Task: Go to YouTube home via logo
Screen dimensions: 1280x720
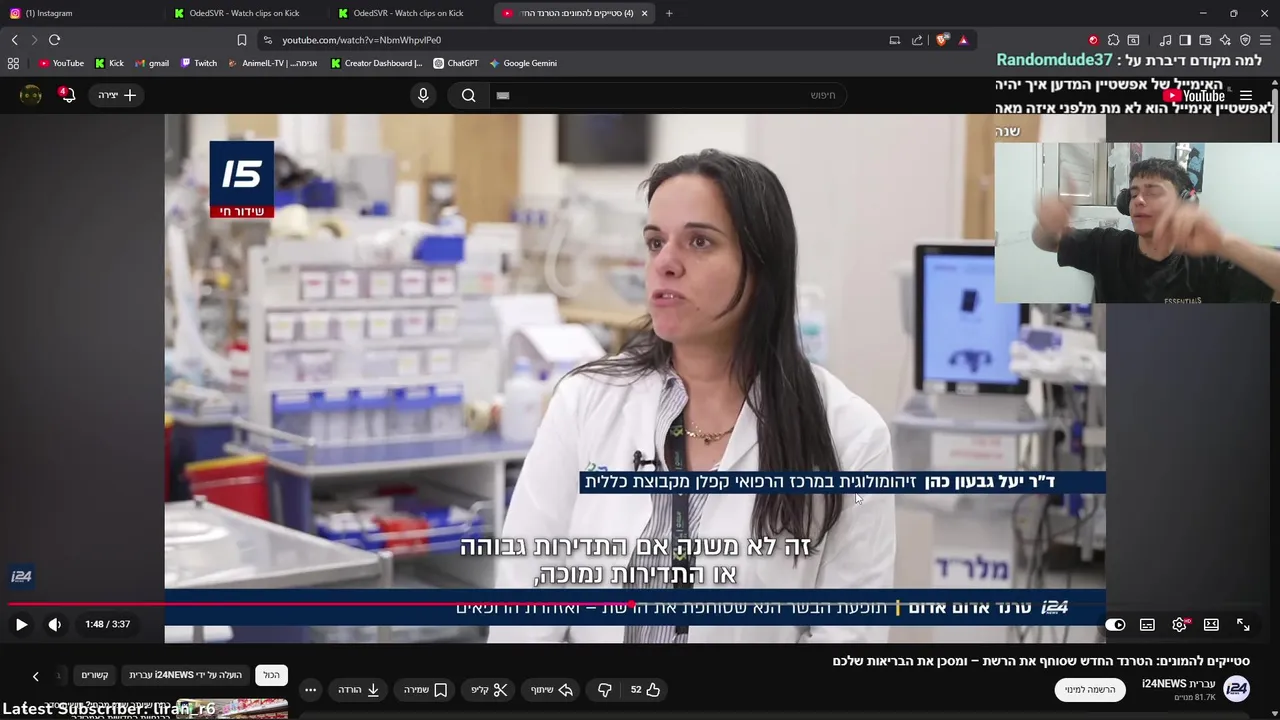Action: [x=1194, y=96]
